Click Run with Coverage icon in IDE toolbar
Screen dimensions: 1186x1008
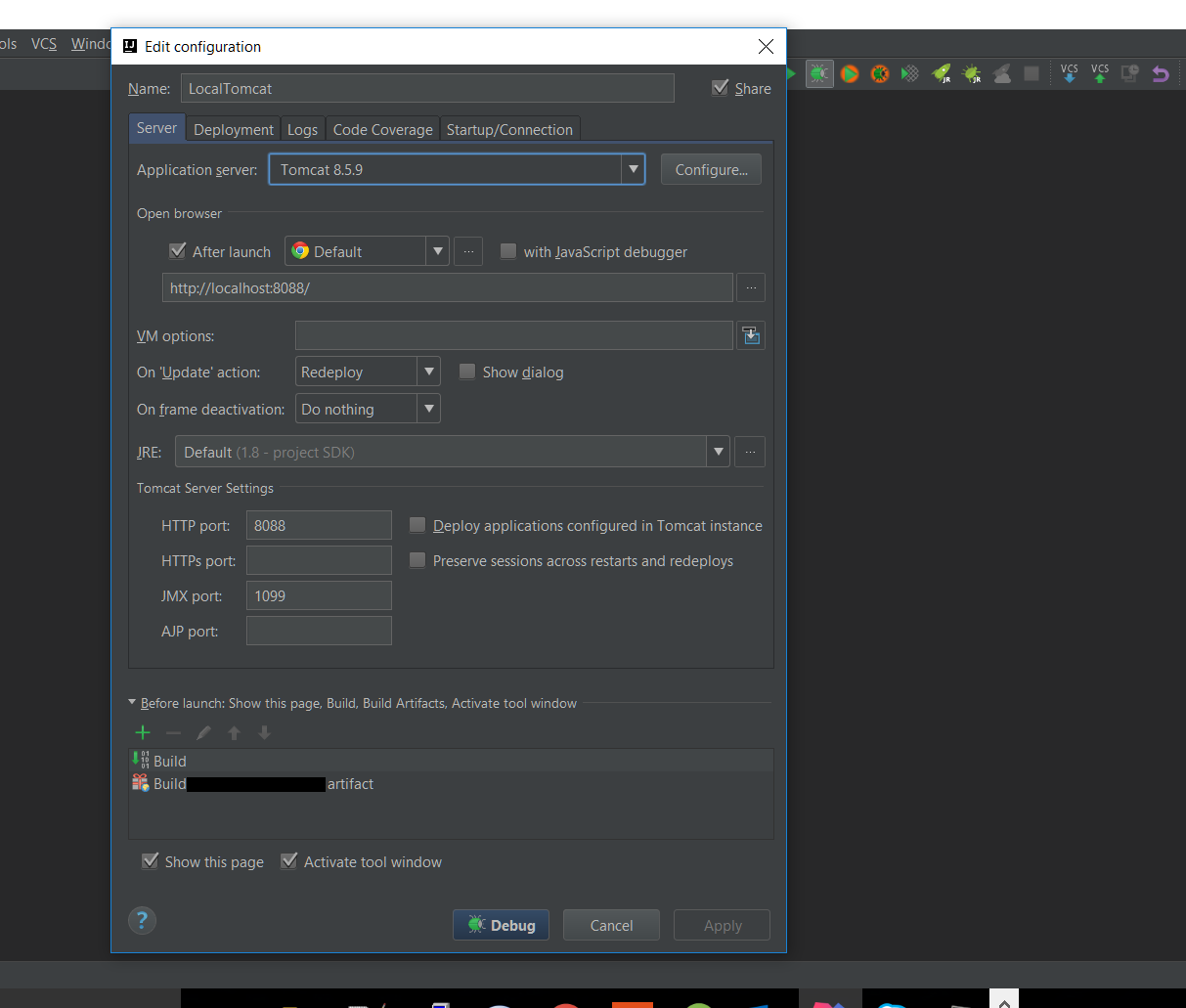[850, 73]
